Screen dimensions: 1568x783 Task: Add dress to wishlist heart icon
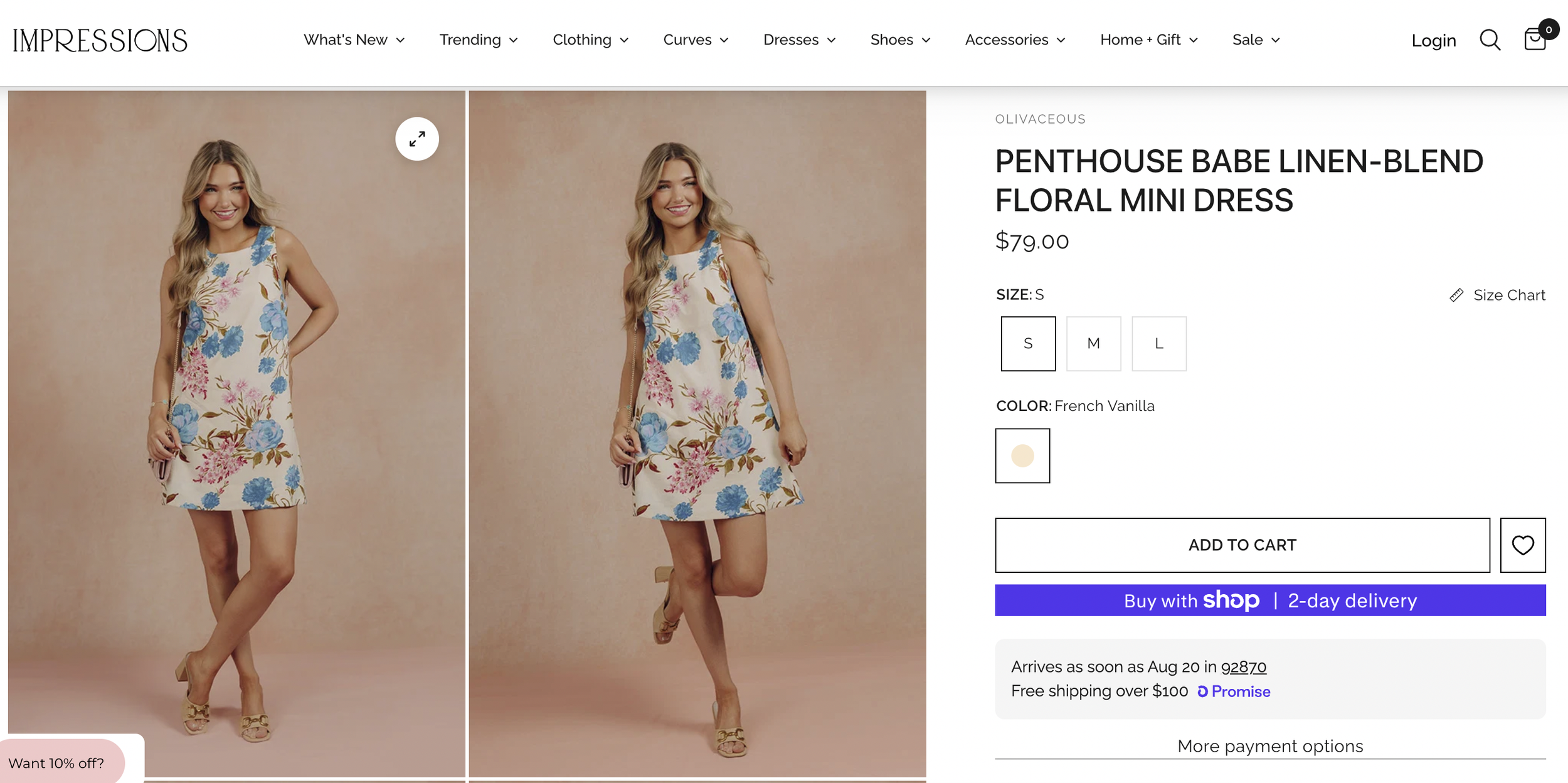point(1523,545)
